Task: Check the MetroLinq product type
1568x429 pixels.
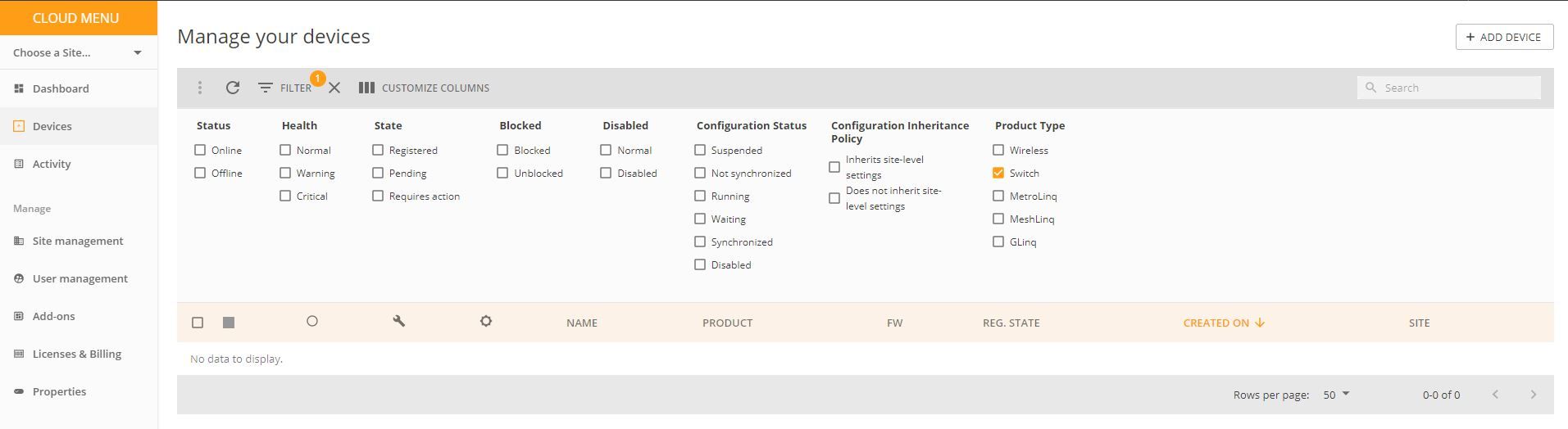Action: click(x=998, y=196)
